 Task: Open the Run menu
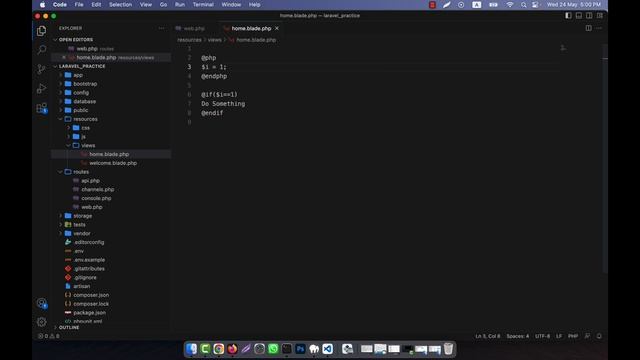(180, 5)
